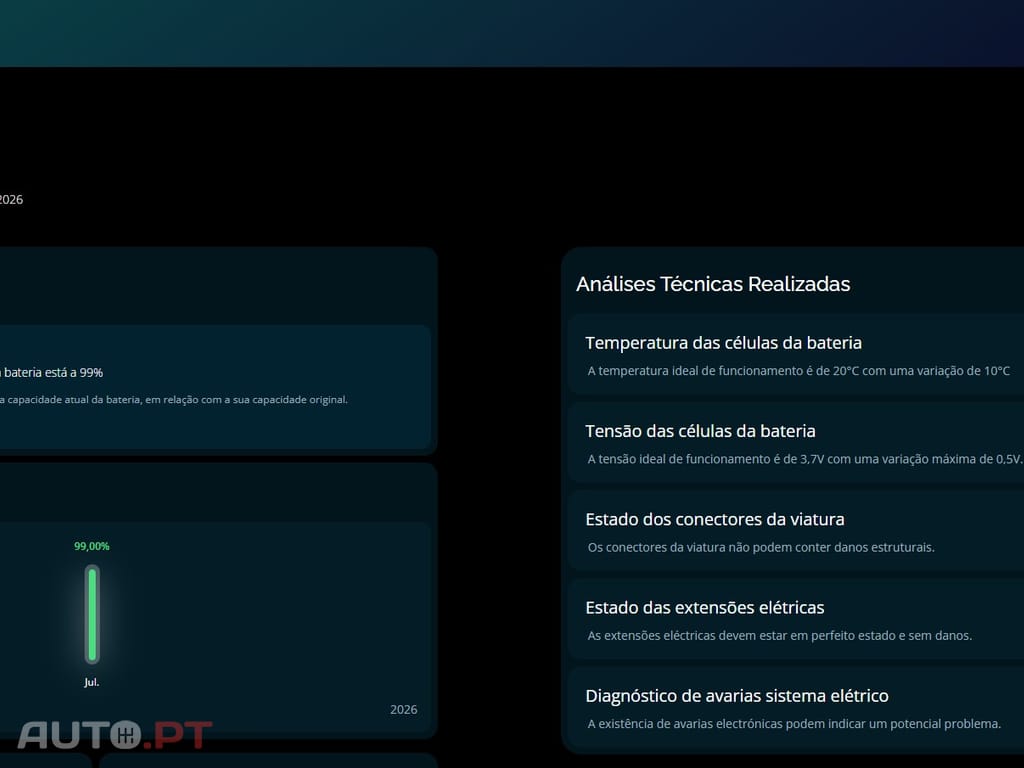
Task: Expand Diagnóstico de avarias sistema elétrico
Action: 795,708
